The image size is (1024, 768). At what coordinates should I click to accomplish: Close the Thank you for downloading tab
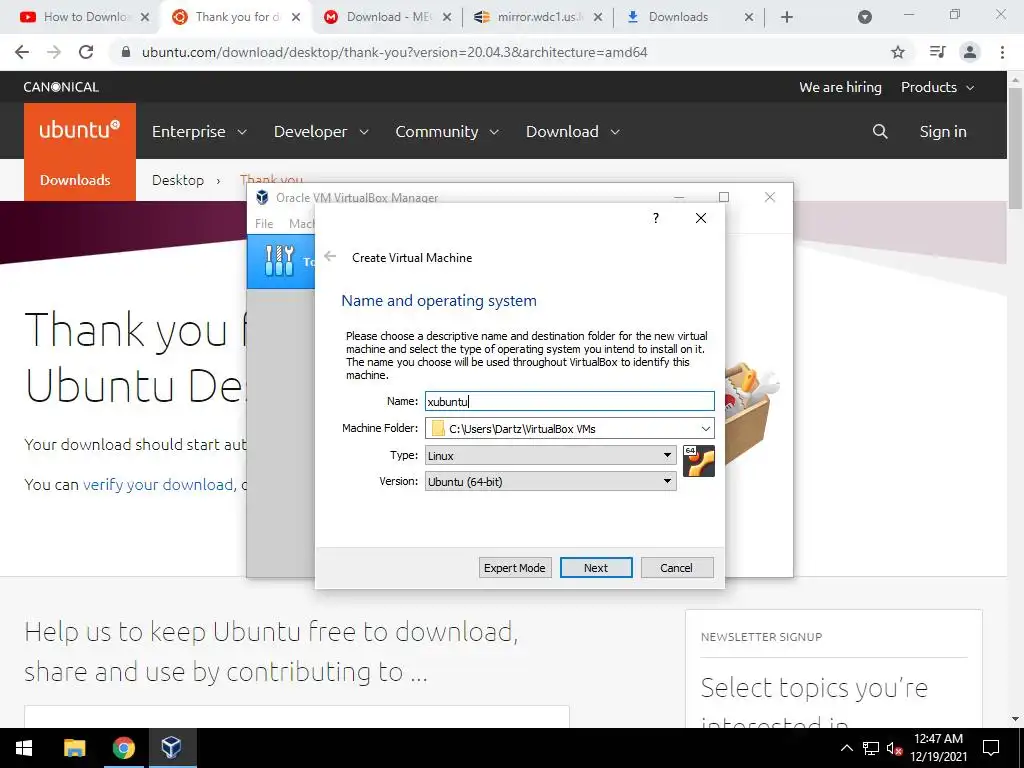pos(296,18)
